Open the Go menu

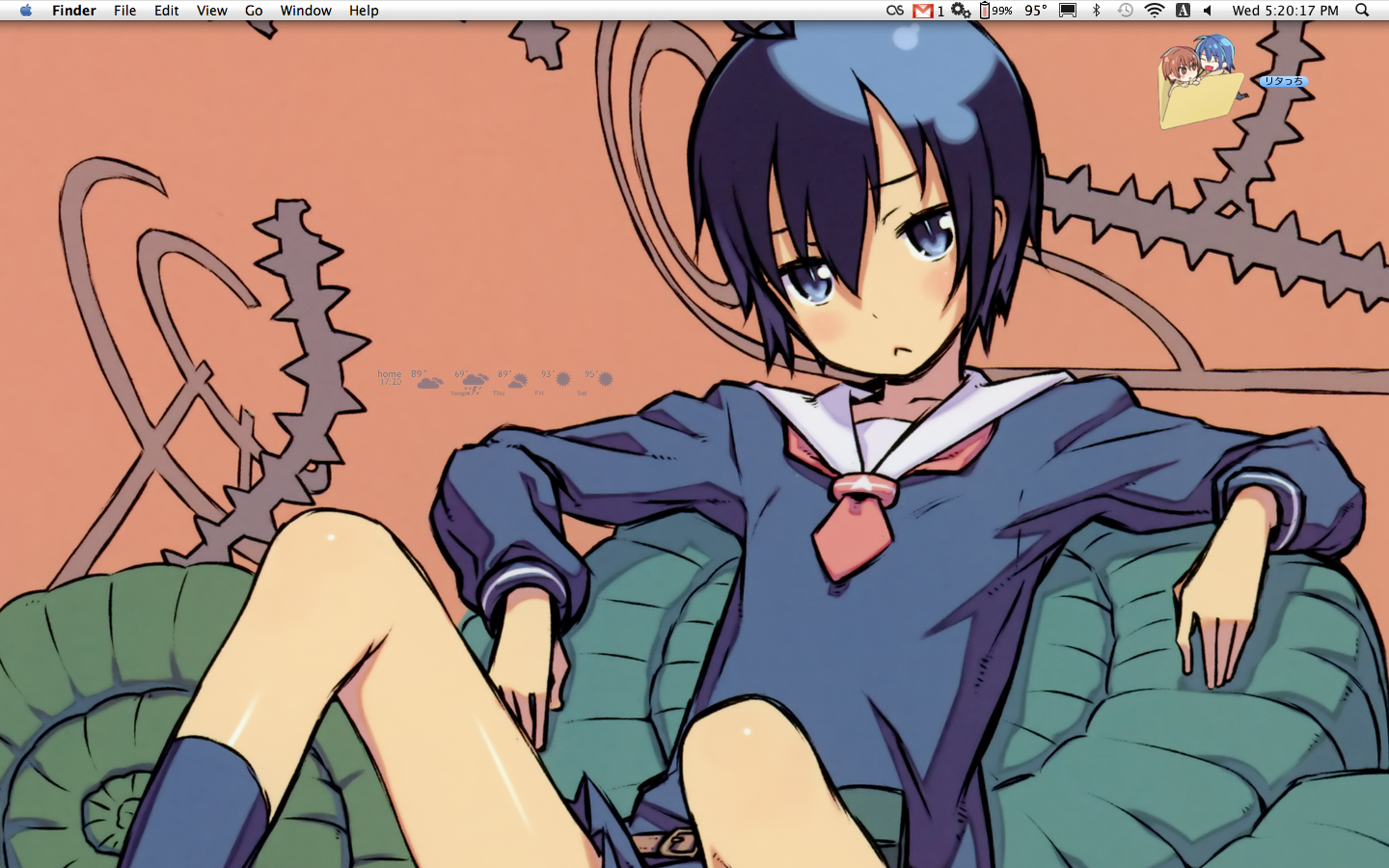pos(254,11)
